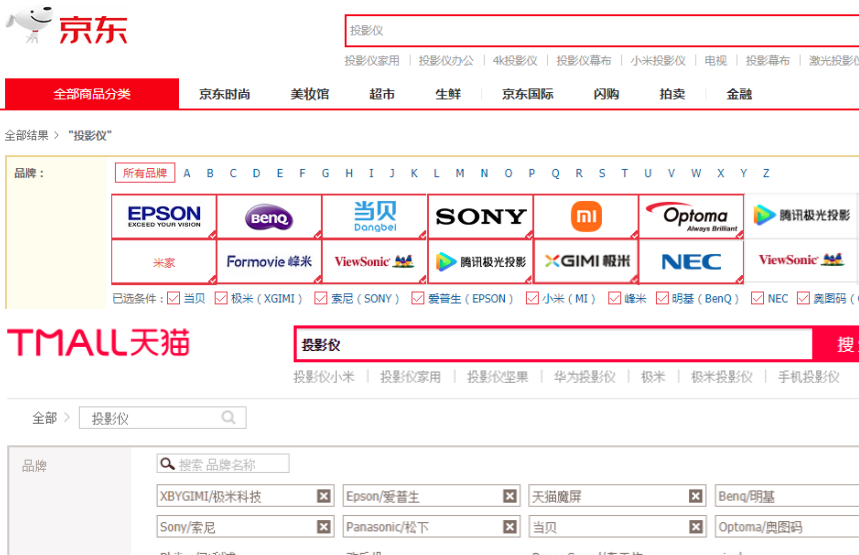Screen dimensions: 859x555
Task: Click JD suggestion 小米投影仪
Action: [658, 61]
